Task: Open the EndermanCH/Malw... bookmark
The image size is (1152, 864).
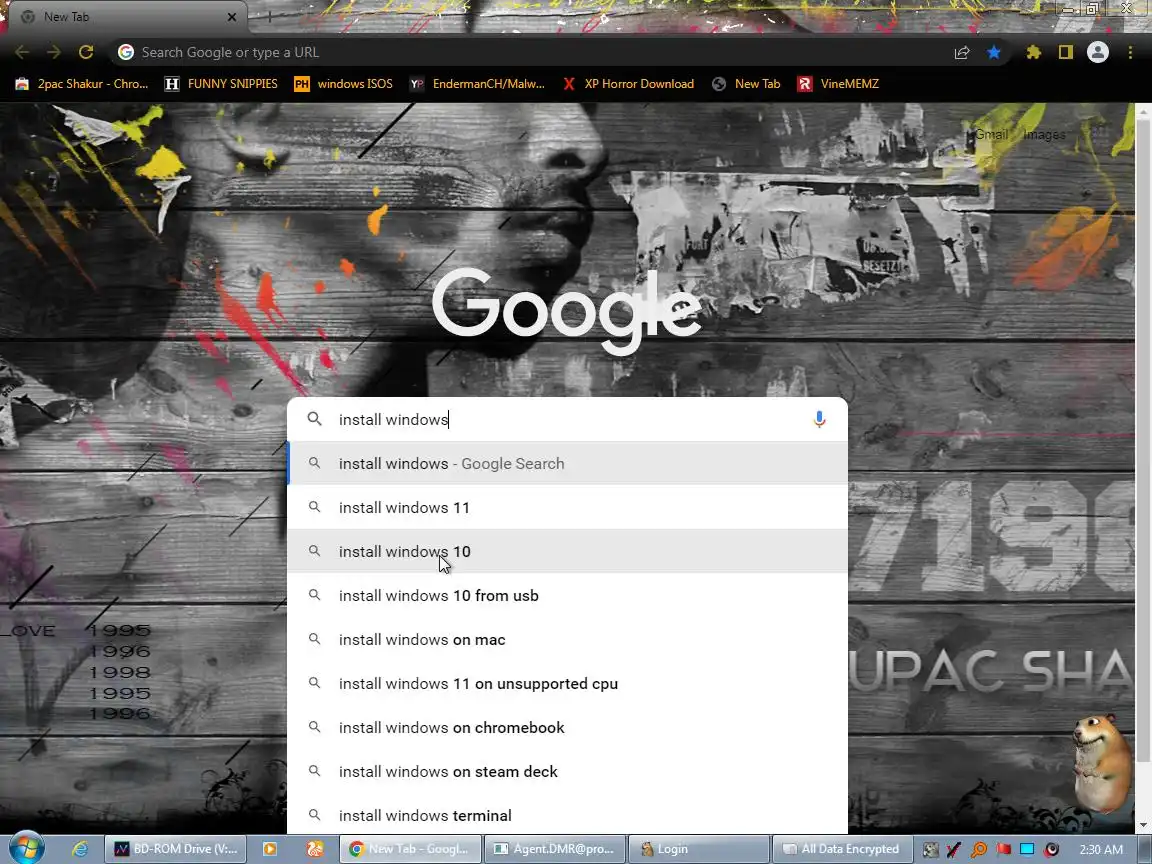Action: 477,84
